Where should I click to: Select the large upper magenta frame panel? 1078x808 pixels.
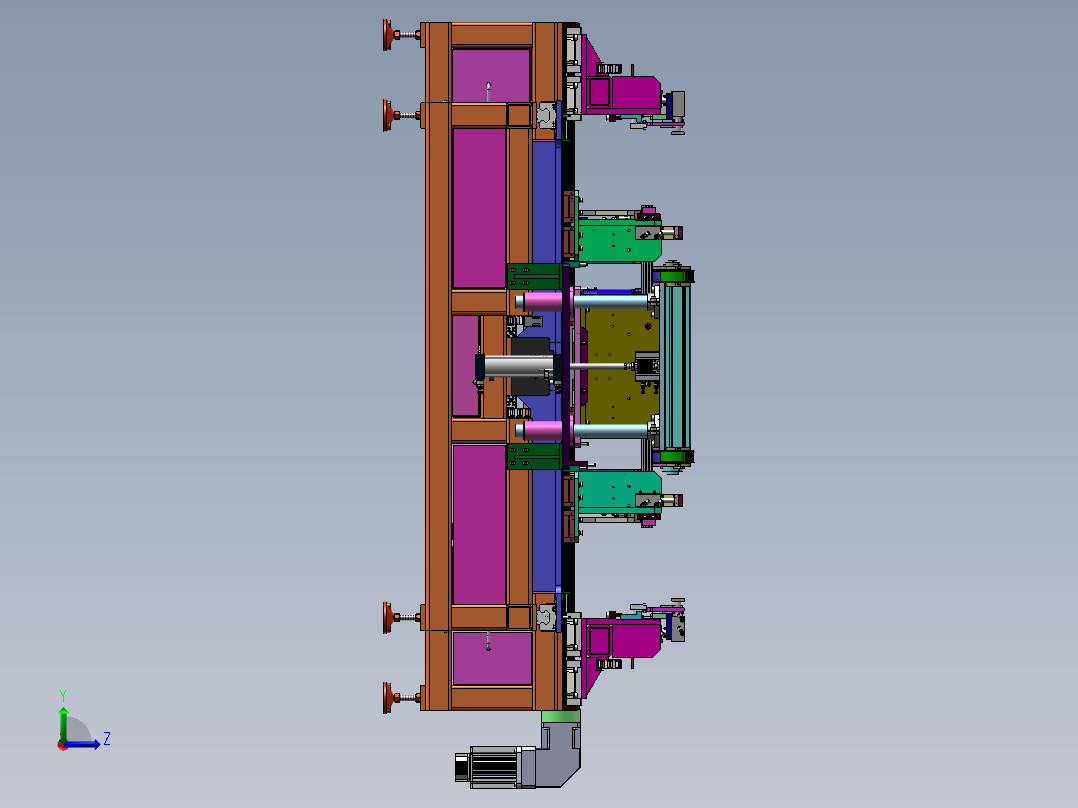pyautogui.click(x=479, y=208)
